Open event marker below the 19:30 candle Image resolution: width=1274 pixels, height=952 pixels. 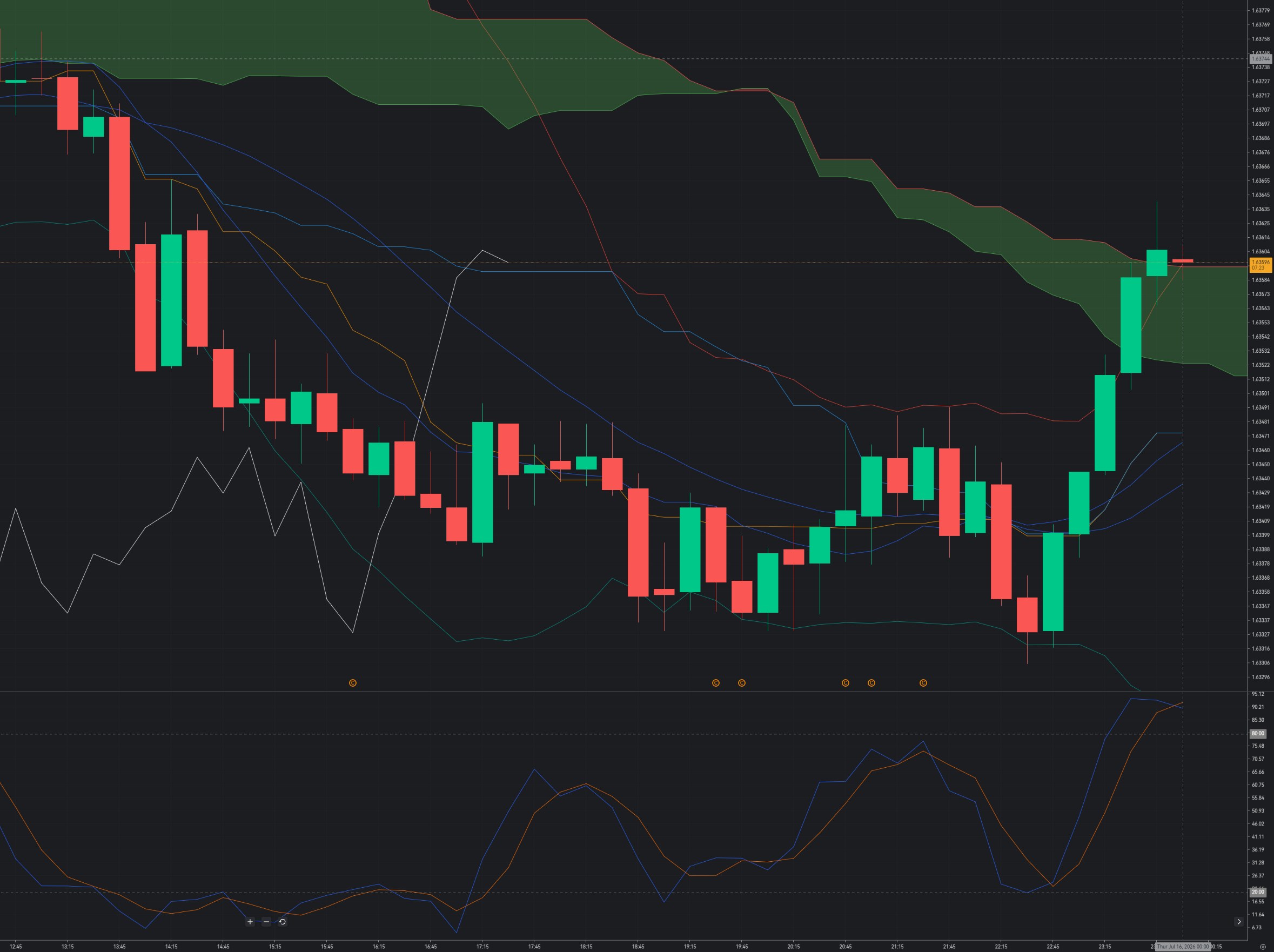tap(716, 683)
